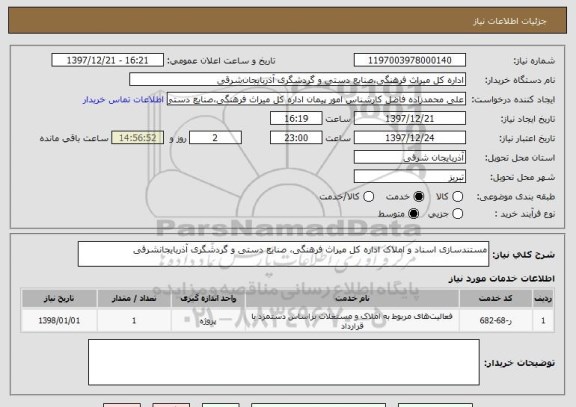The height and width of the screenshot is (407, 576).
Task: Select the کالا/خدمت radio button
Action: click(x=368, y=197)
